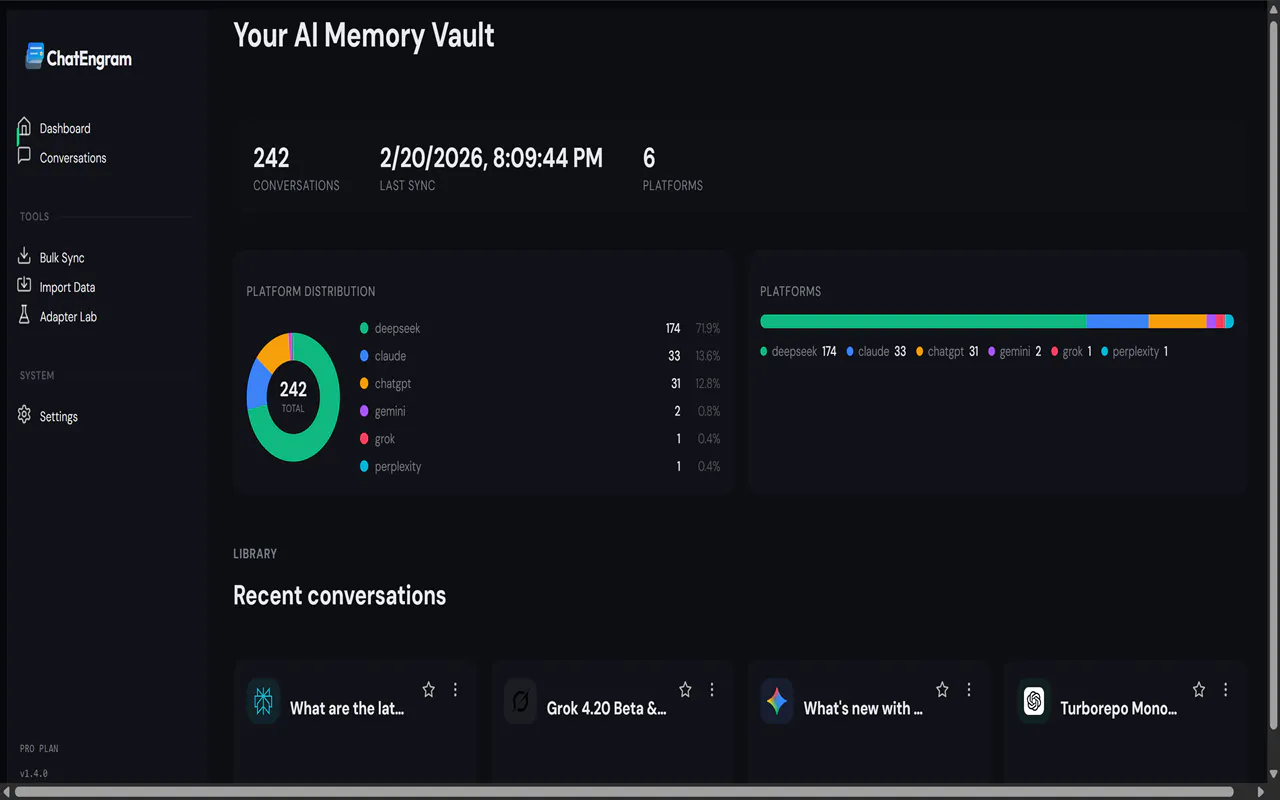Star the Turborepo Mono conversation

pos(1199,690)
